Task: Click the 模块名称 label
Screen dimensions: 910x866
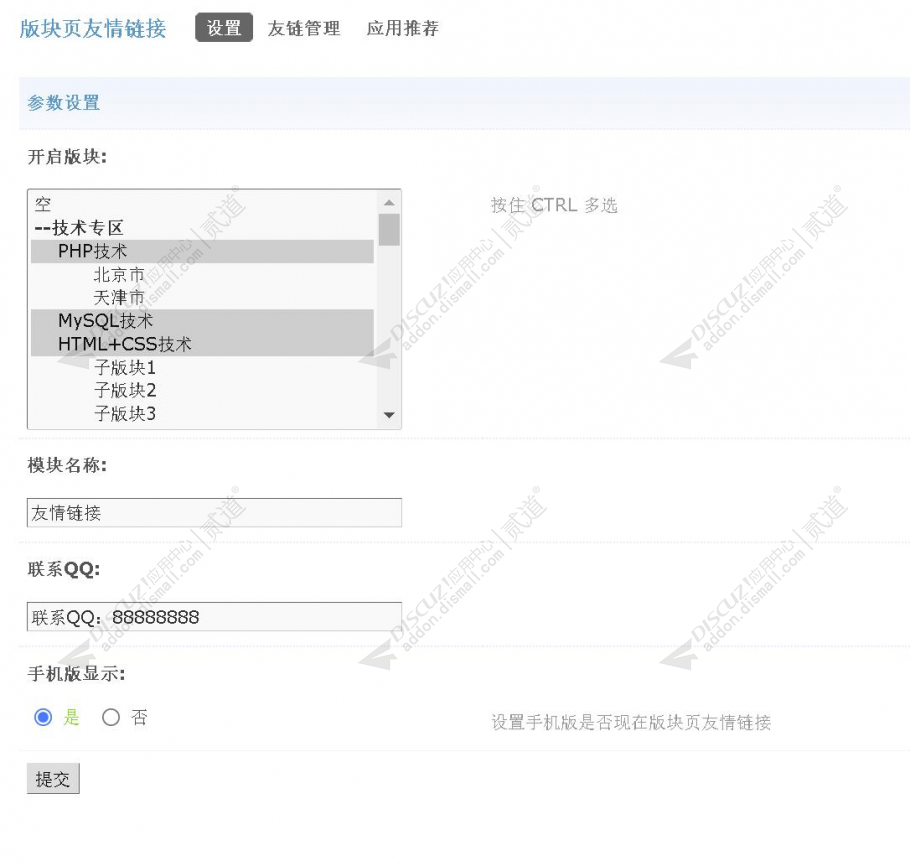Action: (67, 465)
